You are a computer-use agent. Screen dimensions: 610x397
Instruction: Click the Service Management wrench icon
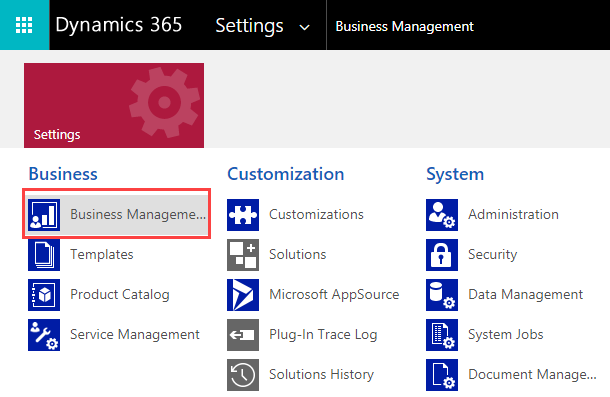tap(44, 335)
